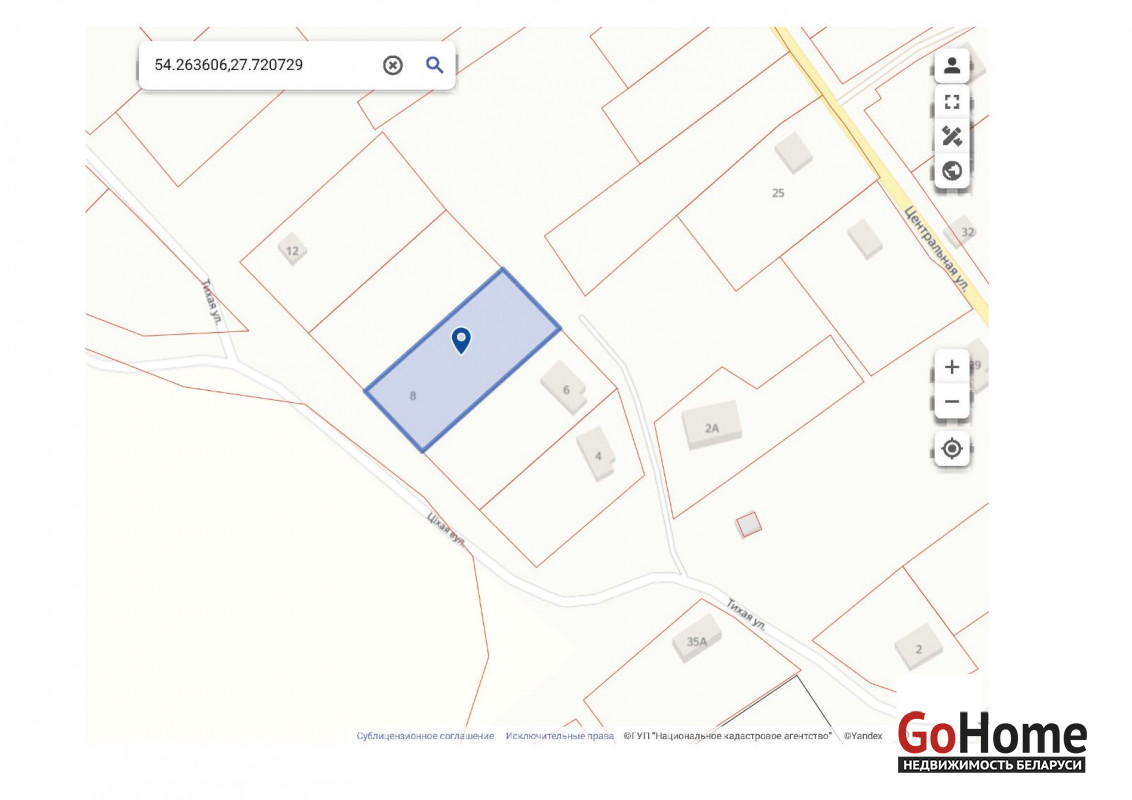Open the Исключительные права link
This screenshot has height=800, width=1132.
(559, 736)
